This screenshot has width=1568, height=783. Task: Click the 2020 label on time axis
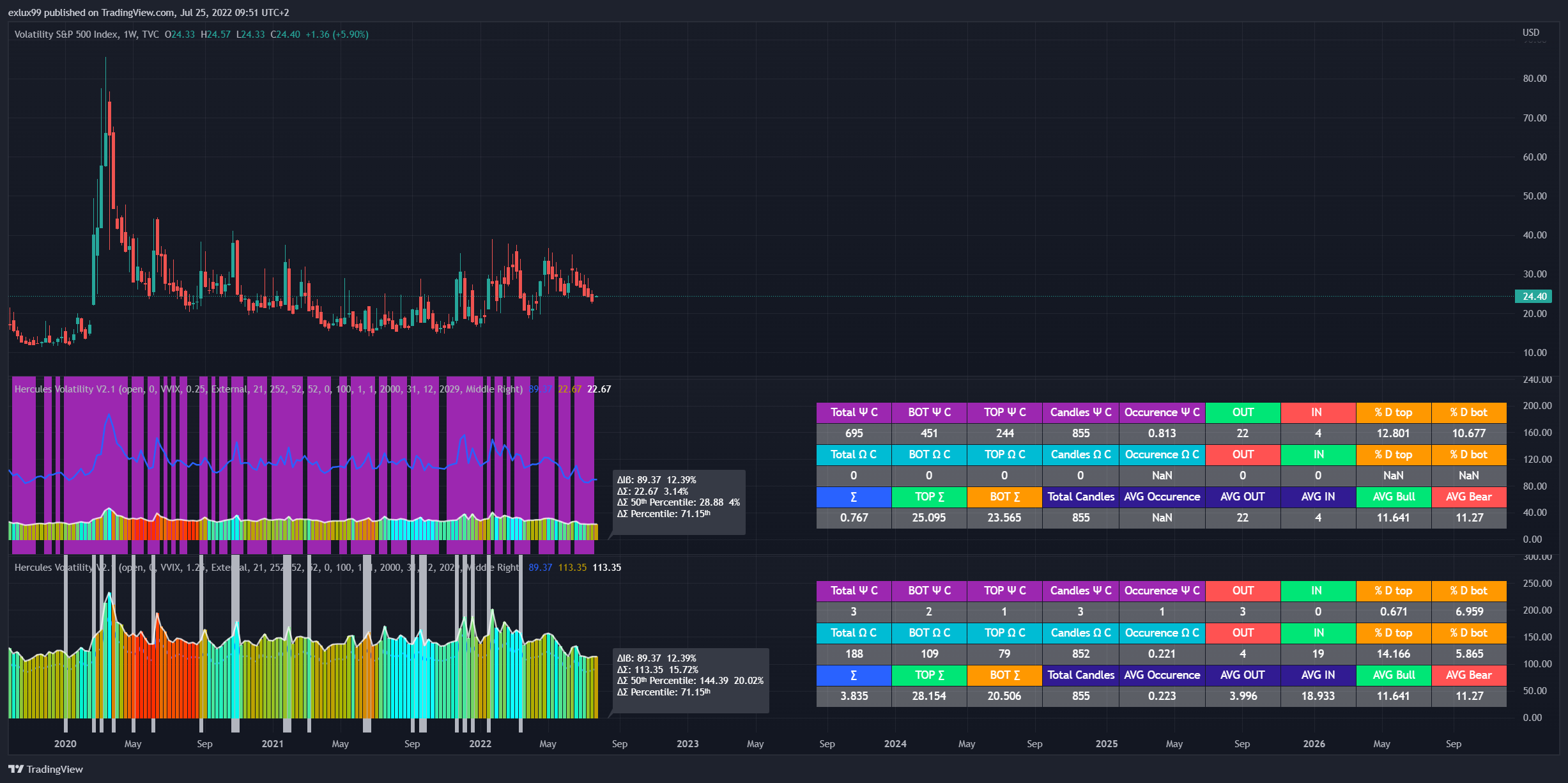click(x=65, y=744)
